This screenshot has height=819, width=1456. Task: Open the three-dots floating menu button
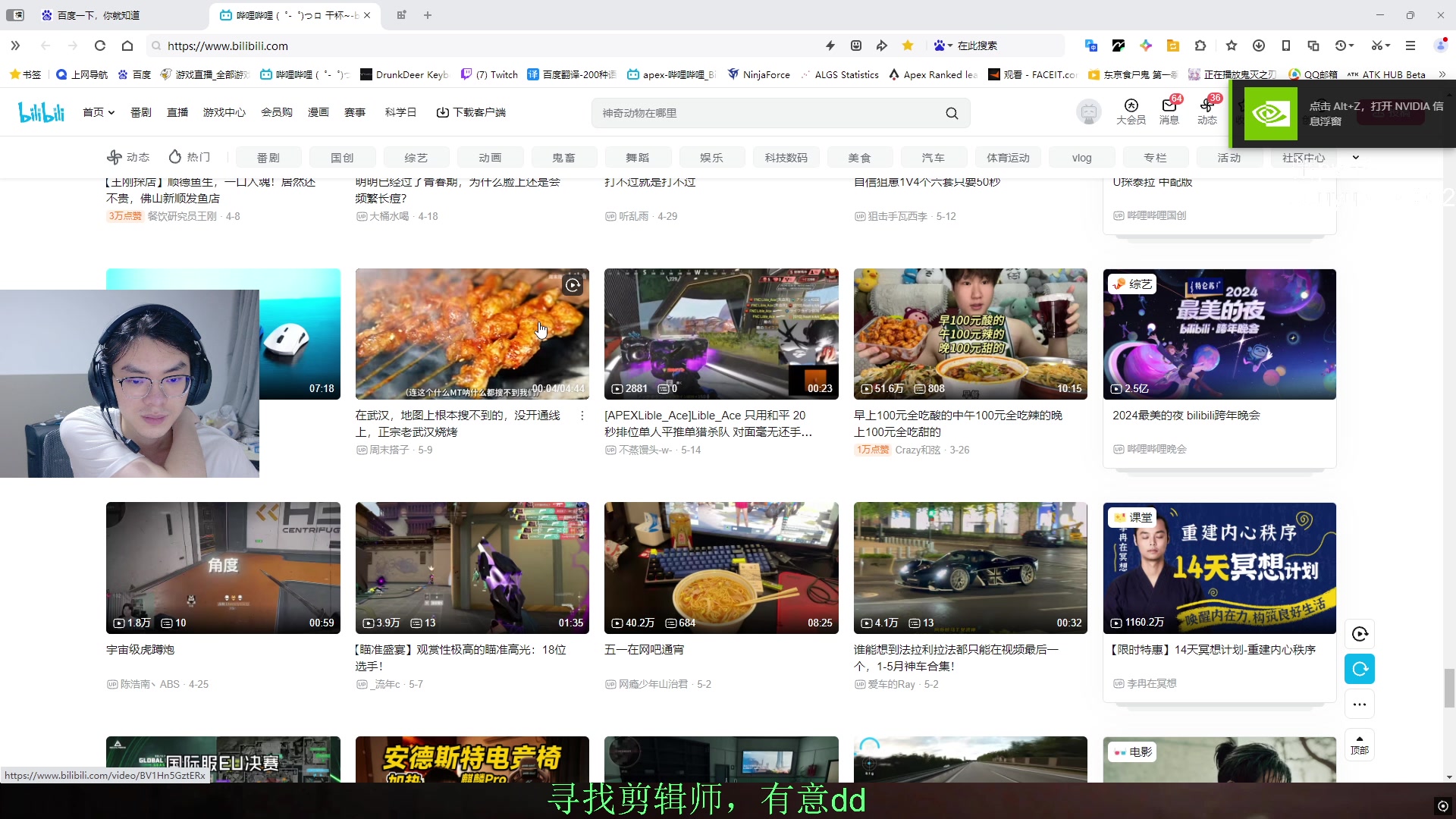pos(1360,704)
